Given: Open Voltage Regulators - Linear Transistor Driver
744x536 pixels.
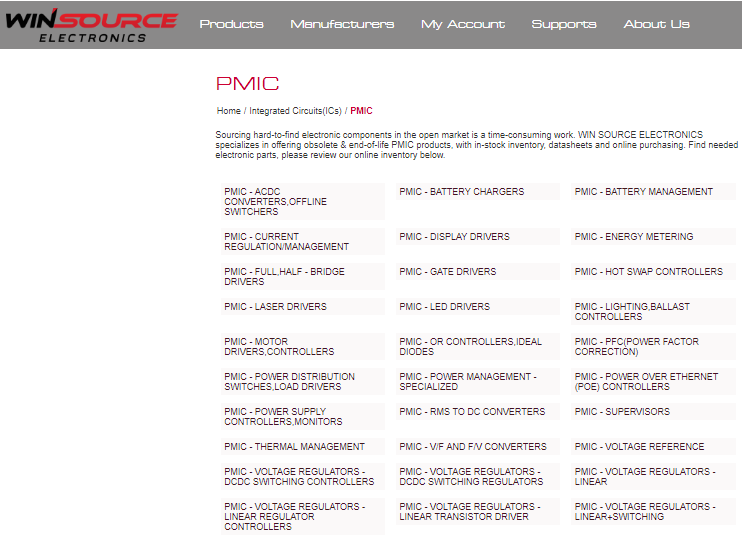Looking at the screenshot, I should (x=478, y=512).
